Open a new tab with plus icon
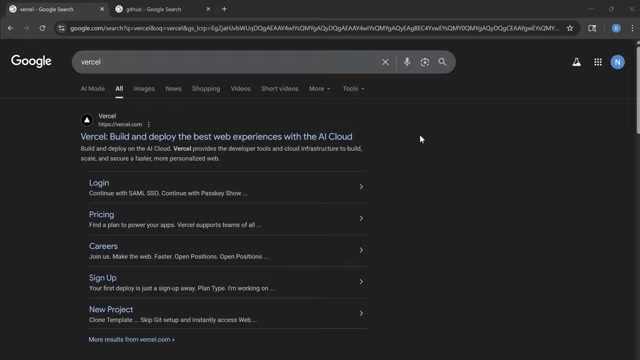 coord(224,9)
